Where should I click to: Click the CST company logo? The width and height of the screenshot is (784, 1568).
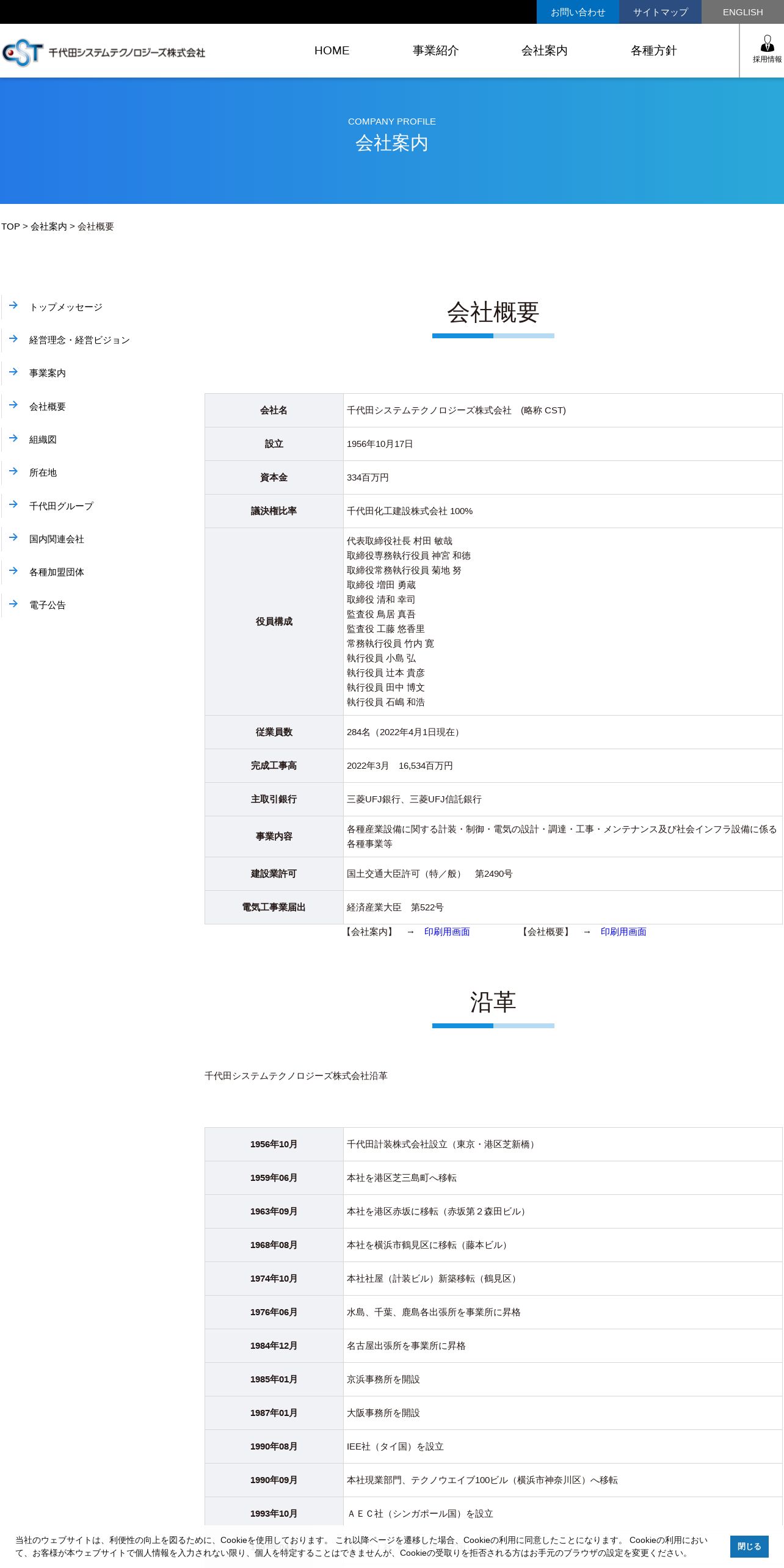coord(103,53)
